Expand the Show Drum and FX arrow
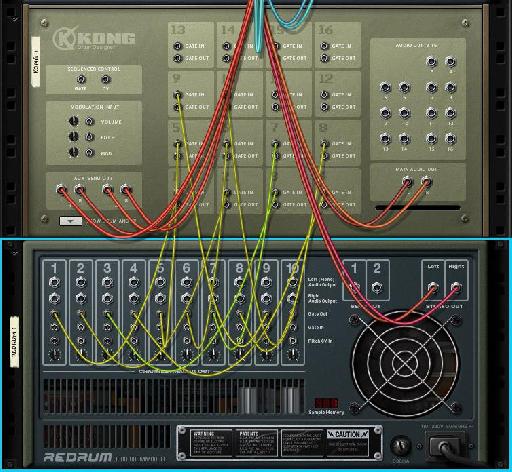The height and width of the screenshot is (472, 512). [x=71, y=221]
